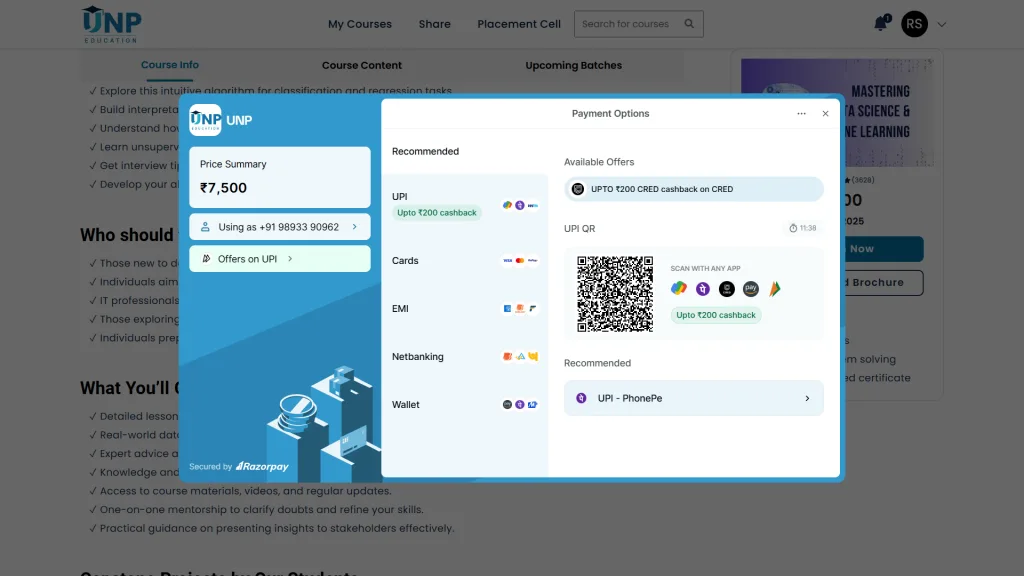Click the 'Upto ₹200 cashback' badge under UPI
Screen dimensions: 1024x576
[x=437, y=213]
